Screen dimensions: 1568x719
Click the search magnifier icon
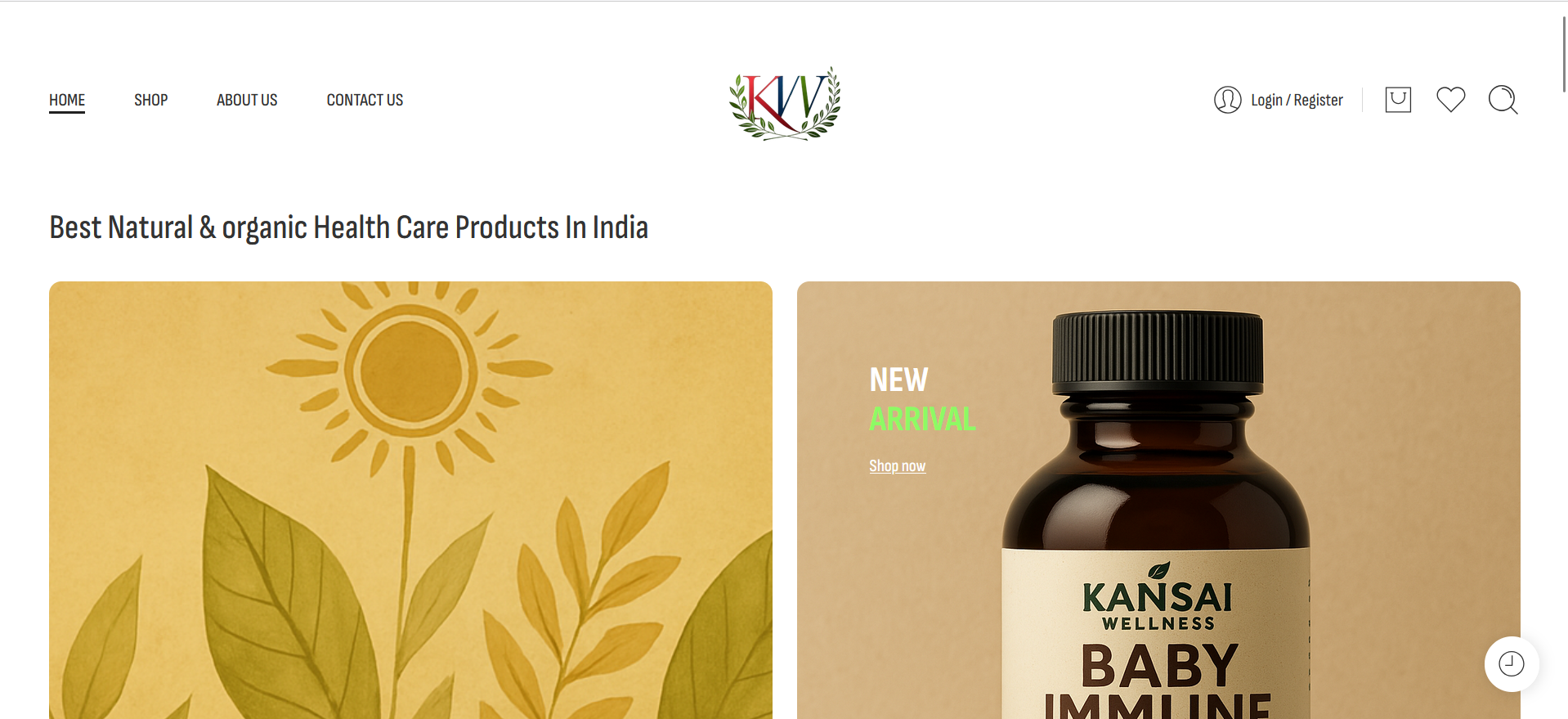click(x=1503, y=100)
